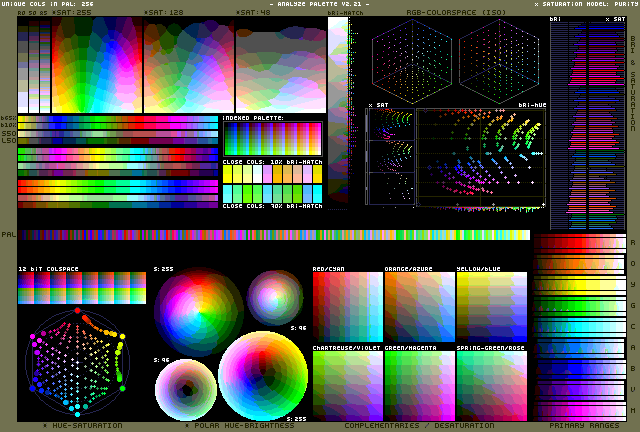Open the Spring-Green/Rose complementary square
The image size is (640, 432).
point(492,386)
